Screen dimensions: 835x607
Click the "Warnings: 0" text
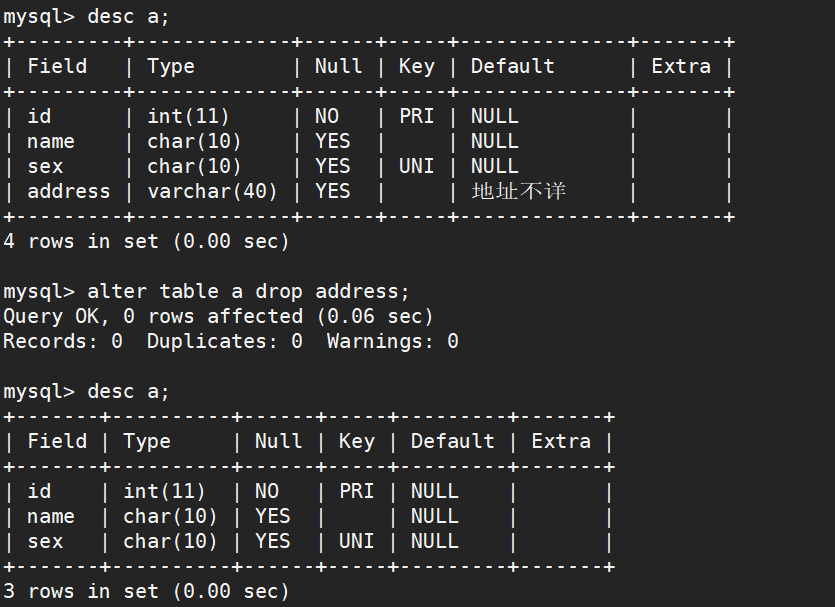pyautogui.click(x=392, y=341)
